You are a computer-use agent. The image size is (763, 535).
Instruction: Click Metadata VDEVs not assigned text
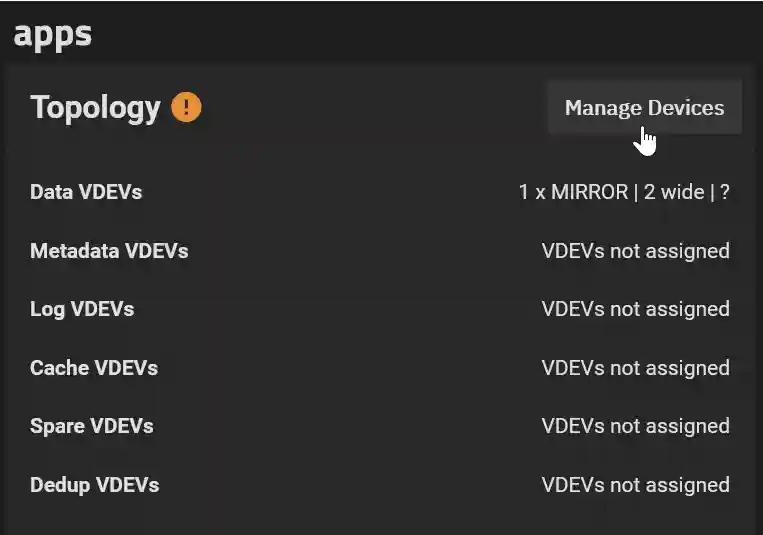tap(635, 251)
